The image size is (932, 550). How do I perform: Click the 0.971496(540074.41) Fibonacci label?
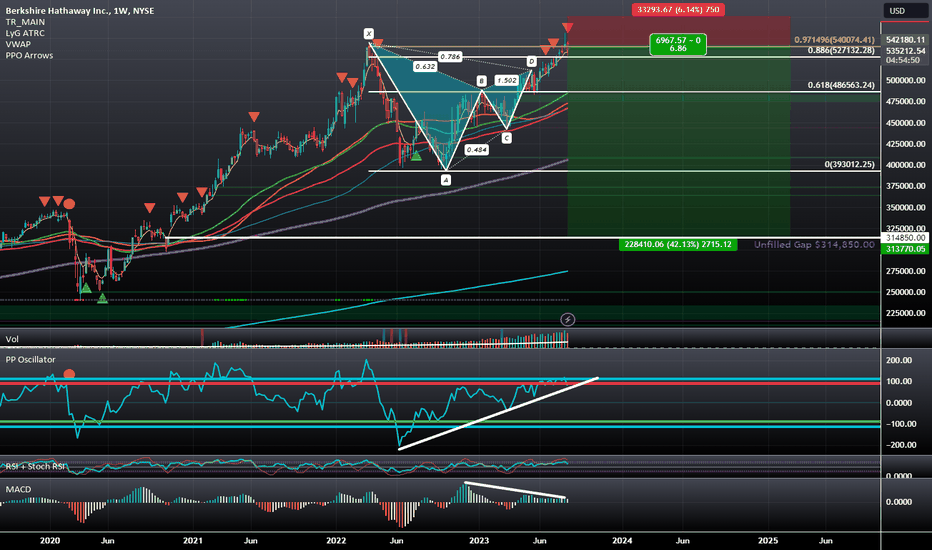pyautogui.click(x=835, y=40)
